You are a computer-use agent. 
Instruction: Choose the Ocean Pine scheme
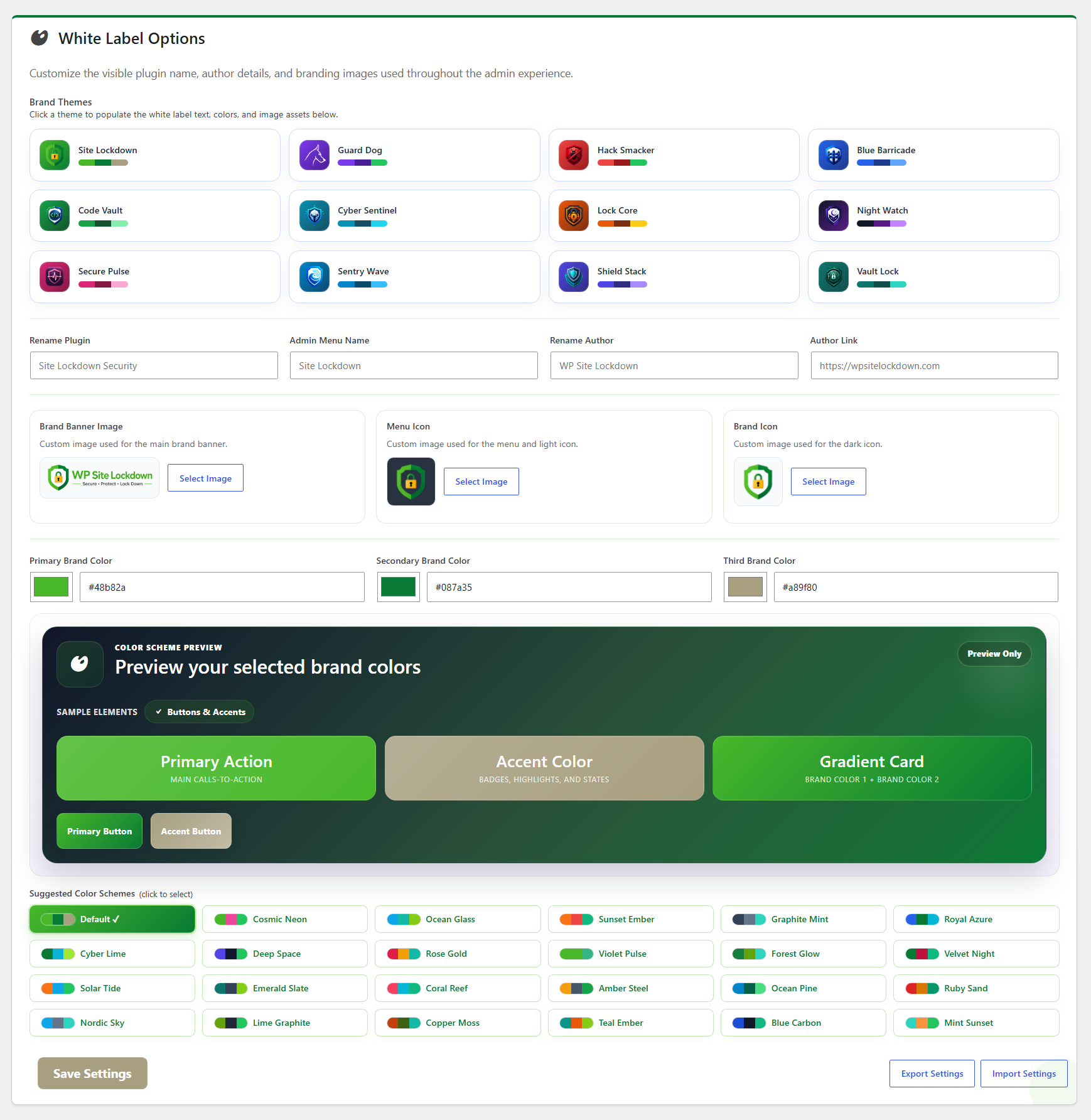[x=803, y=988]
